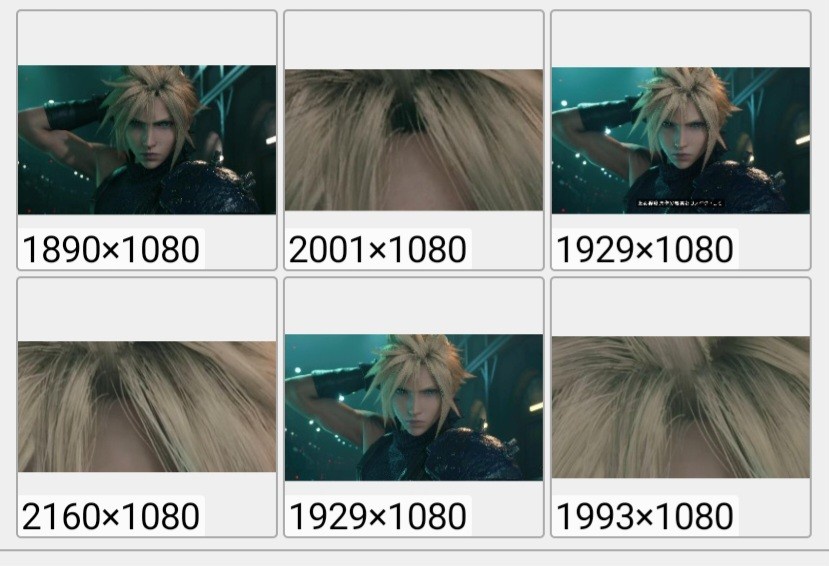Click the 1890×1080 size label

[x=111, y=249]
